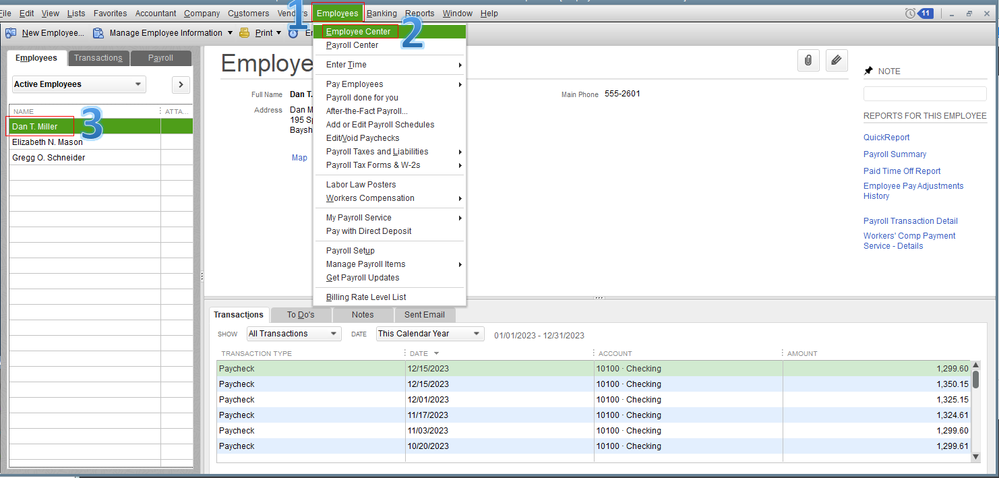Open the Help menu
This screenshot has height=478, width=999.
click(x=489, y=13)
